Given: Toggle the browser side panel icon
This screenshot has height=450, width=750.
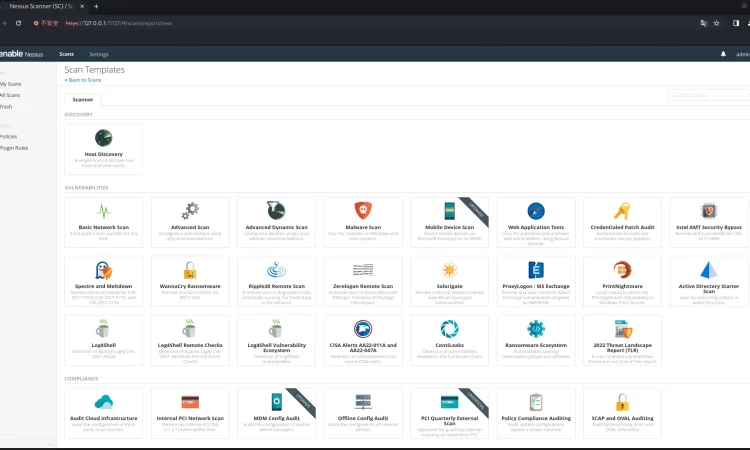Looking at the screenshot, I should coord(736,23).
